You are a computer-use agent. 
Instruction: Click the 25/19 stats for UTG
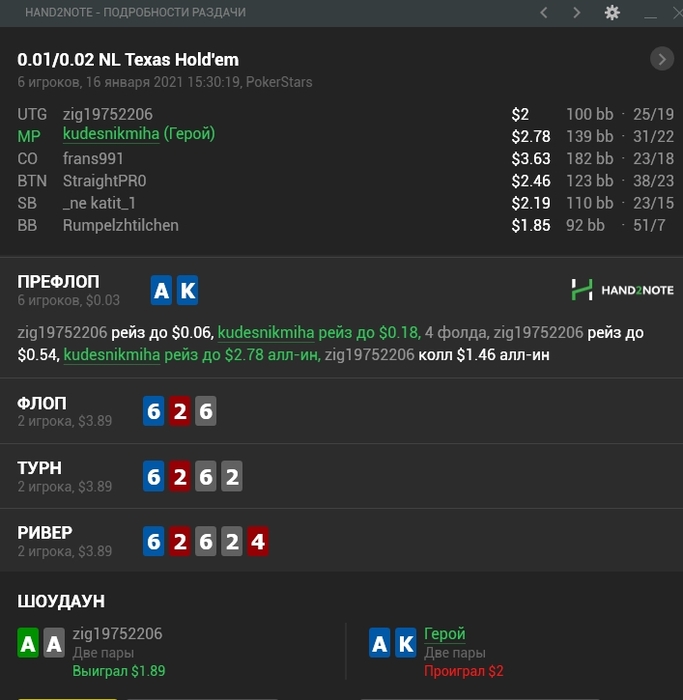[653, 114]
